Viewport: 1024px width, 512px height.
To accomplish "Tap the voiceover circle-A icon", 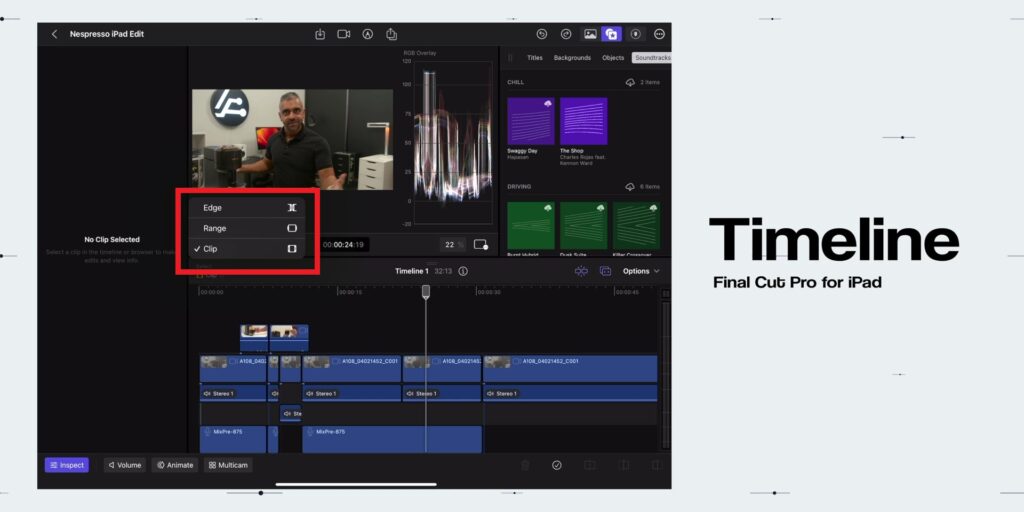I will coord(368,34).
